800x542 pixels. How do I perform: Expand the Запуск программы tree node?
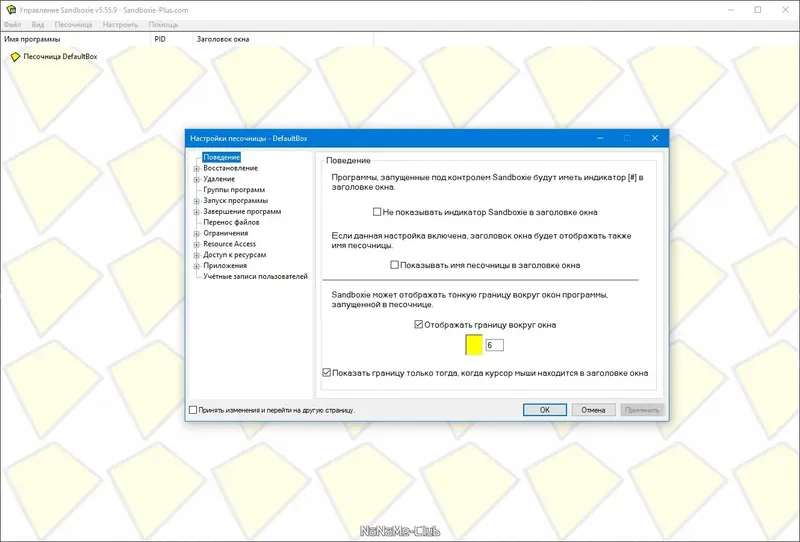tap(197, 201)
